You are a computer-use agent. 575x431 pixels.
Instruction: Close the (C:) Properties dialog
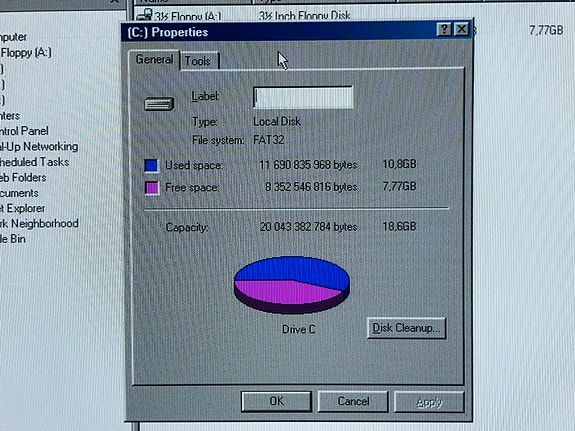[462, 29]
